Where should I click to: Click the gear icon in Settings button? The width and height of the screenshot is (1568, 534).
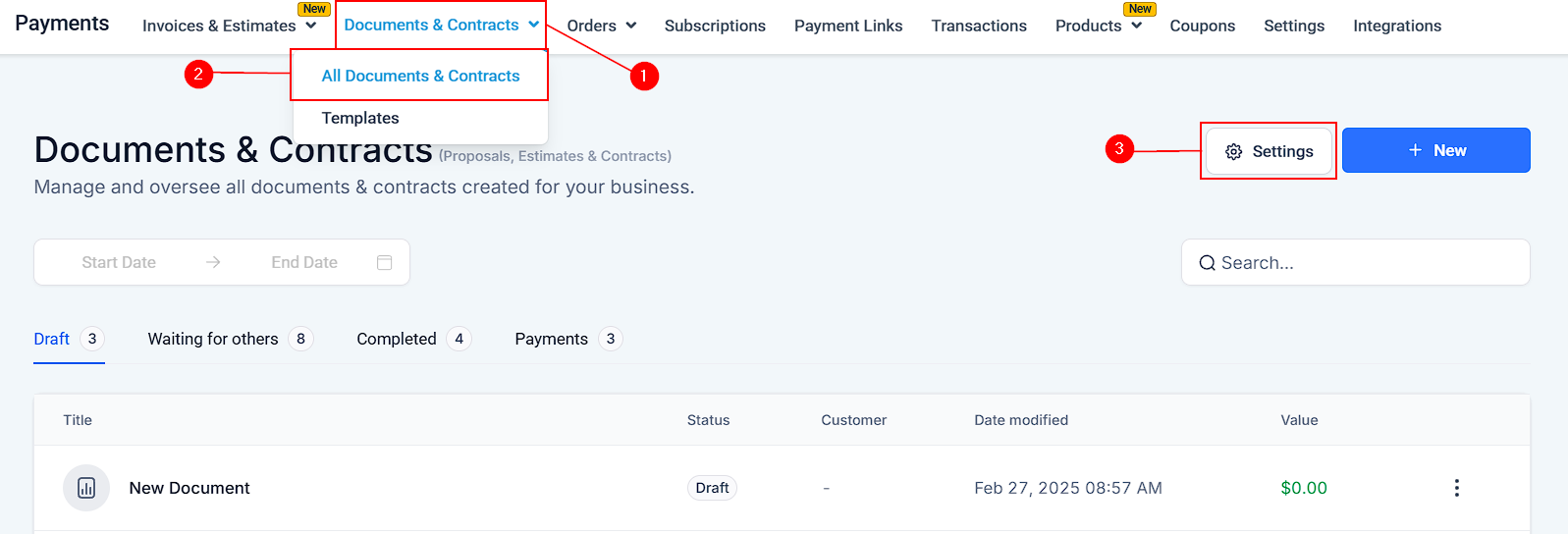click(x=1234, y=151)
